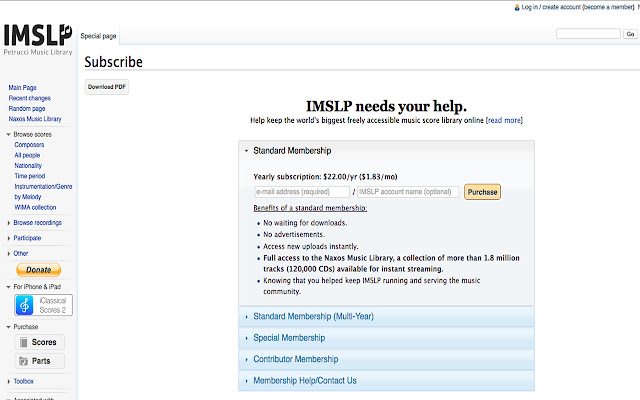Expand the Special Membership section

(x=386, y=338)
